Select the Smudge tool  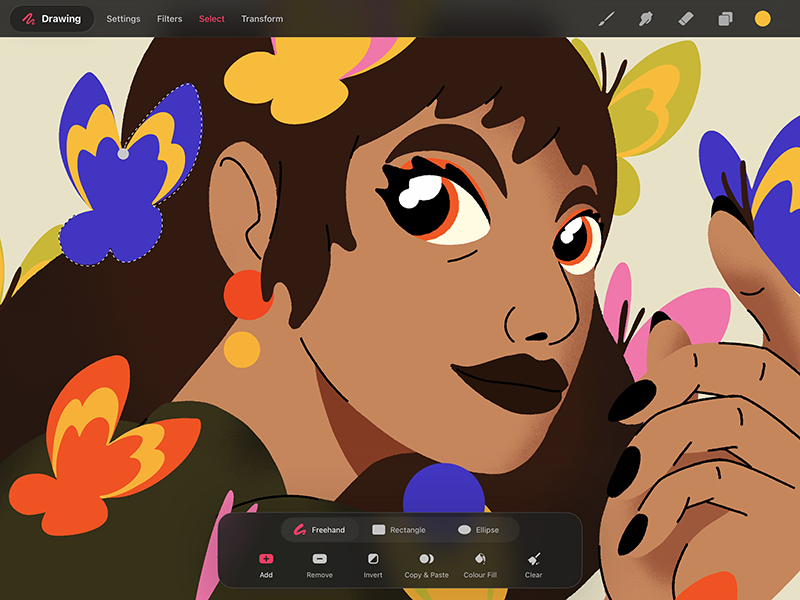click(x=645, y=17)
